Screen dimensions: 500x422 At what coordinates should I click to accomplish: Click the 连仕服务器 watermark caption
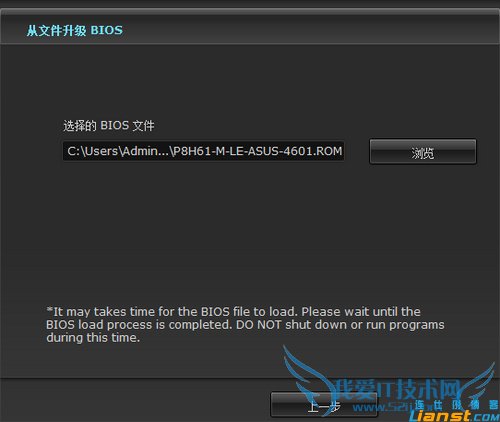point(457,405)
